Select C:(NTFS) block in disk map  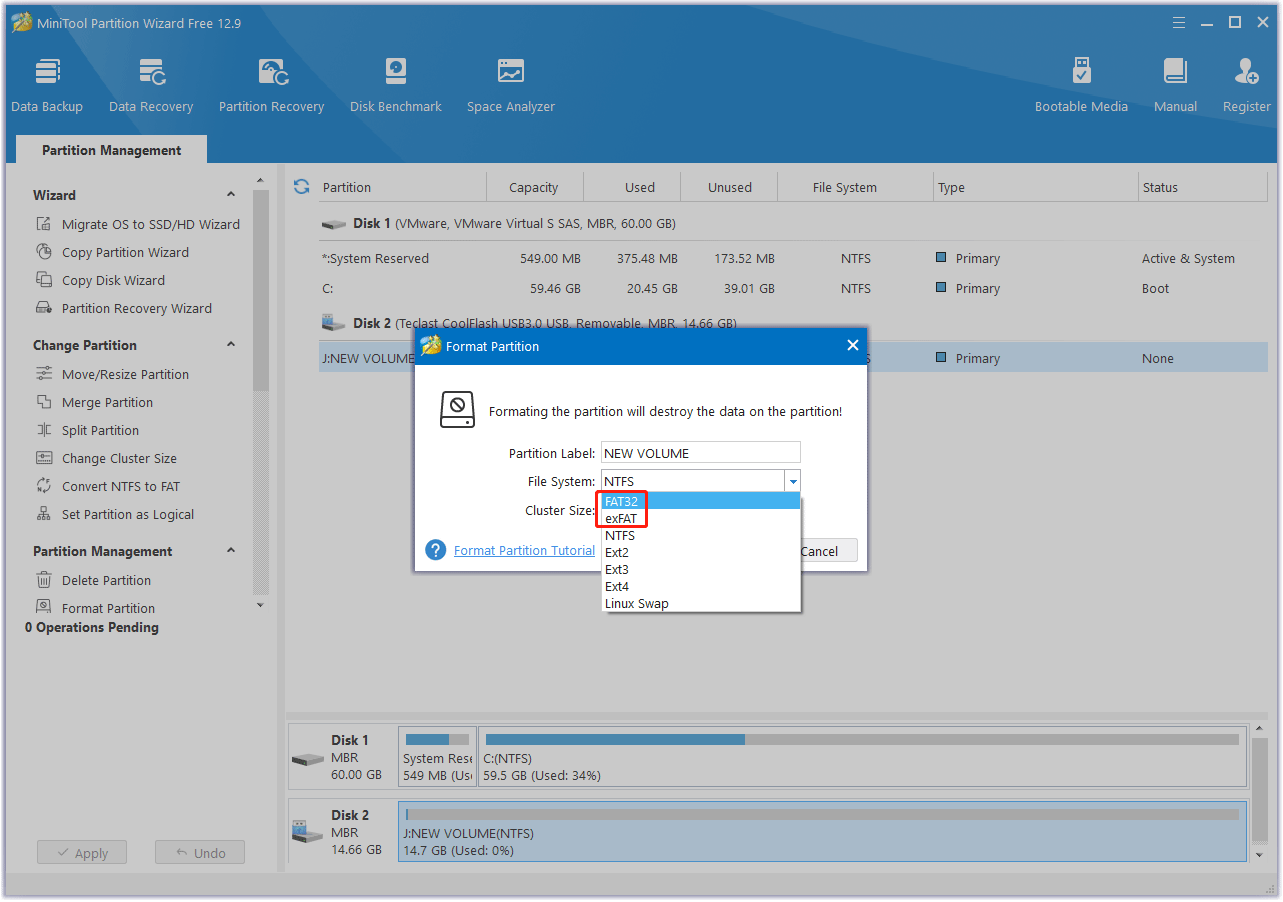pyautogui.click(x=862, y=757)
